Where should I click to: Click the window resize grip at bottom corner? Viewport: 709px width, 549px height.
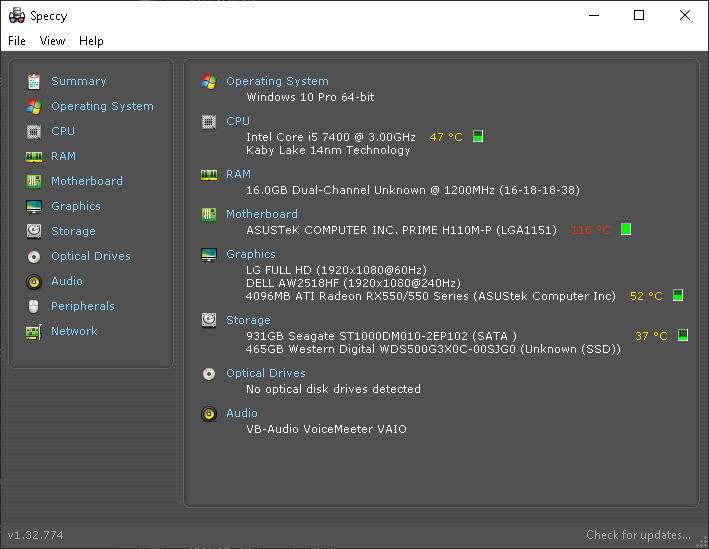point(703,543)
